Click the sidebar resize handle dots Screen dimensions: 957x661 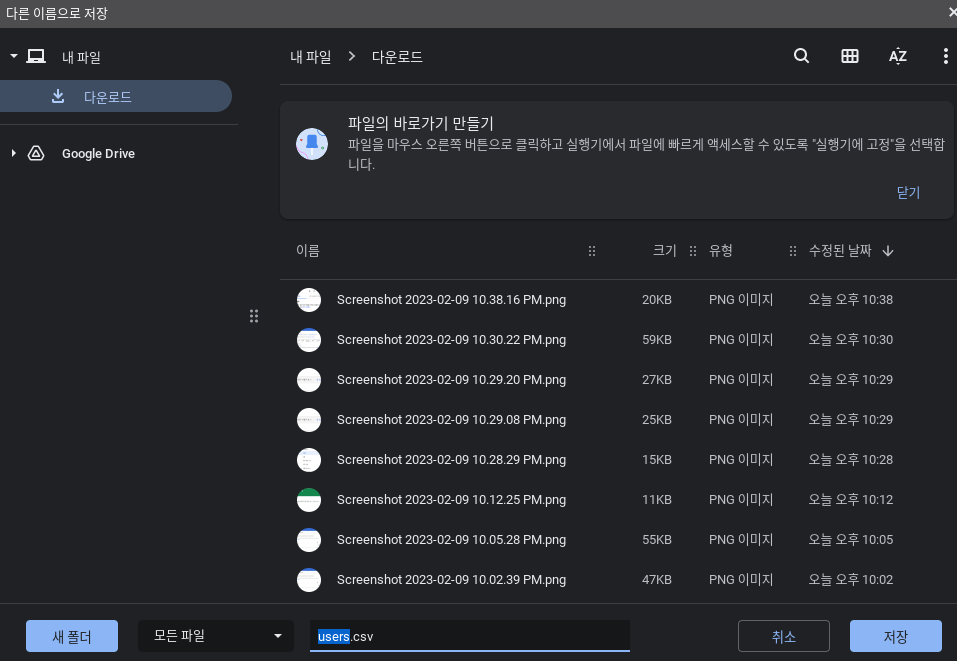tap(254, 316)
